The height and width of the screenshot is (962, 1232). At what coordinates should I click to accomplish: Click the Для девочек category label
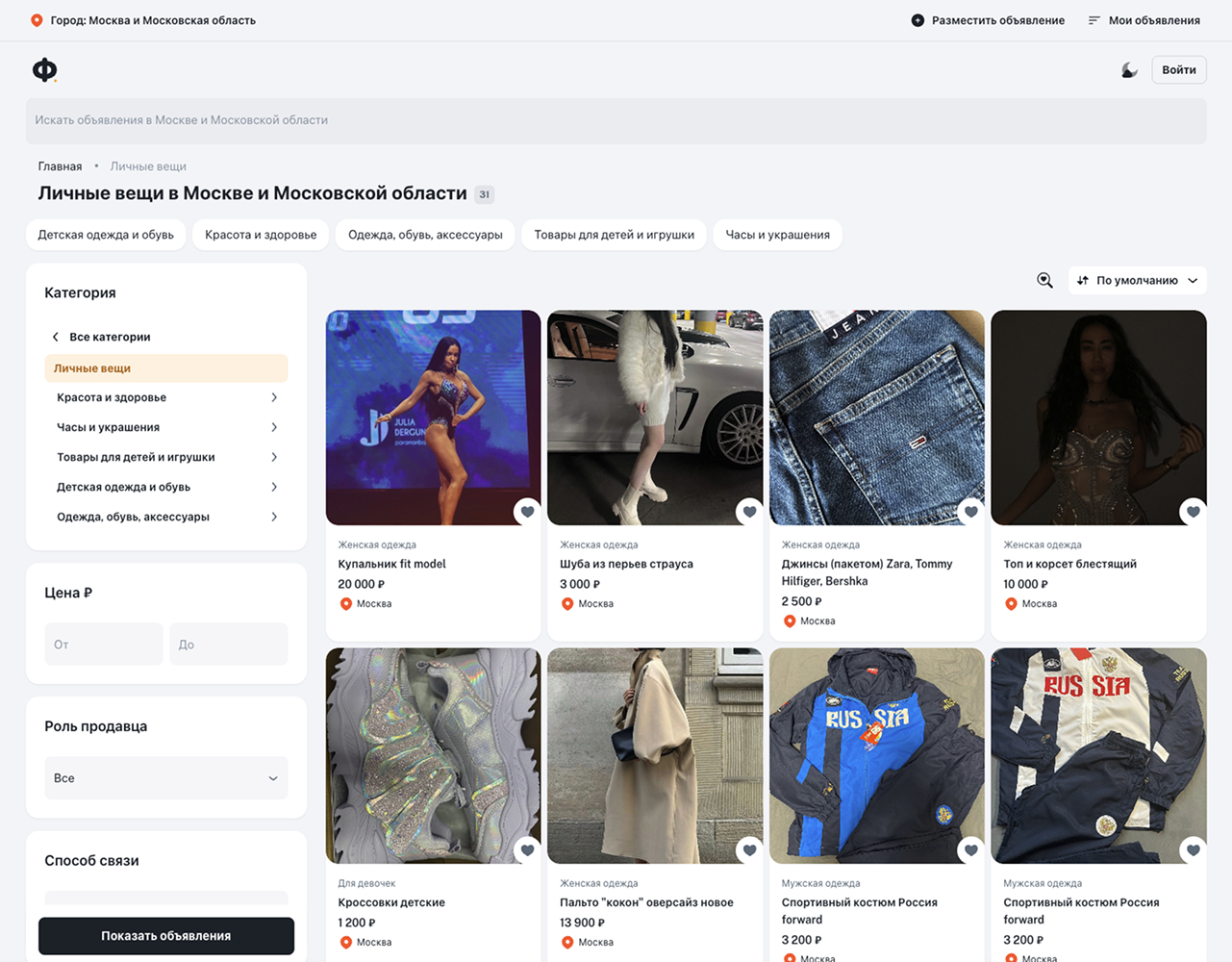366,883
